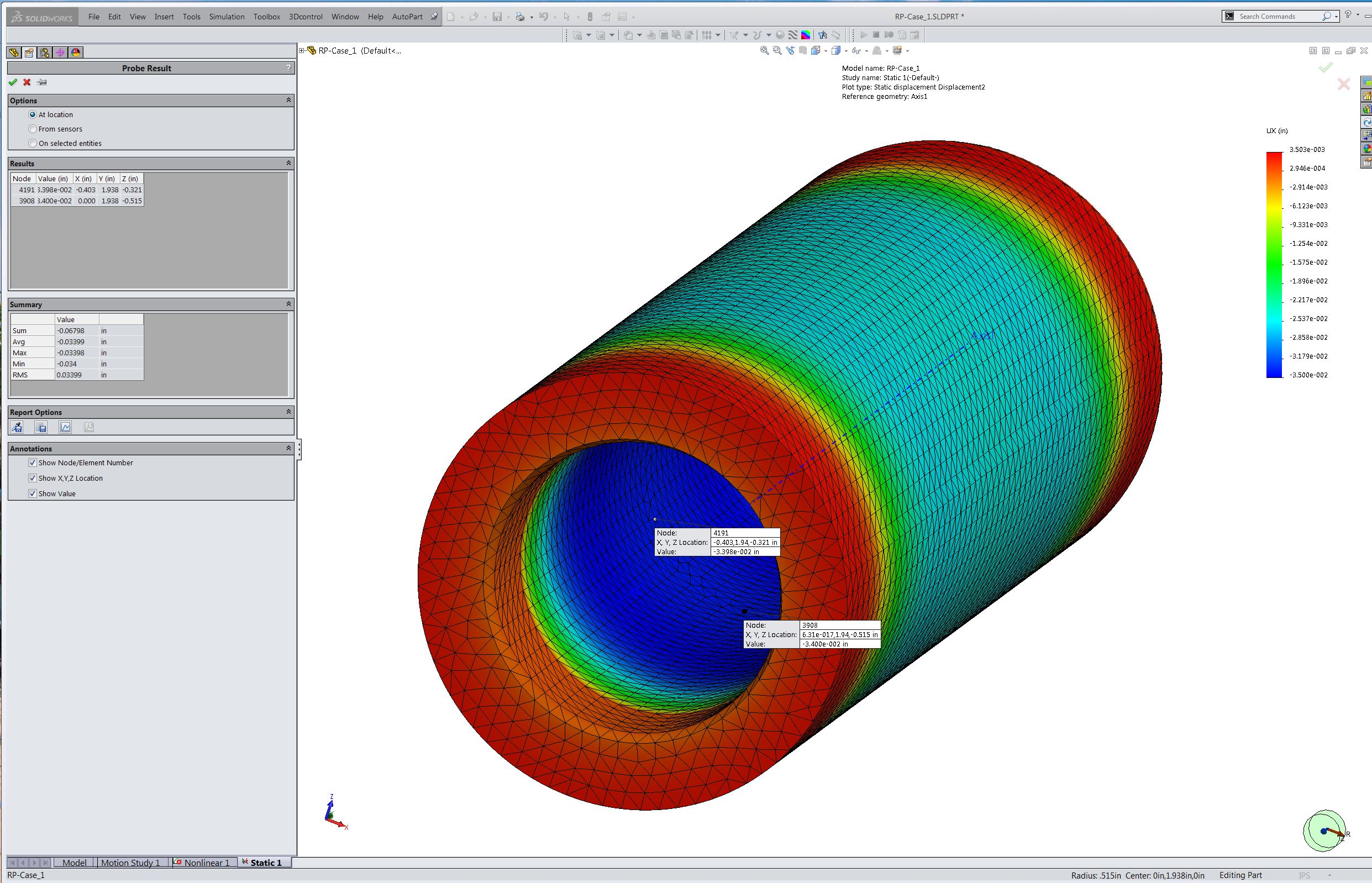The image size is (1372, 883).
Task: Collapse the Report Options section
Action: 288,412
